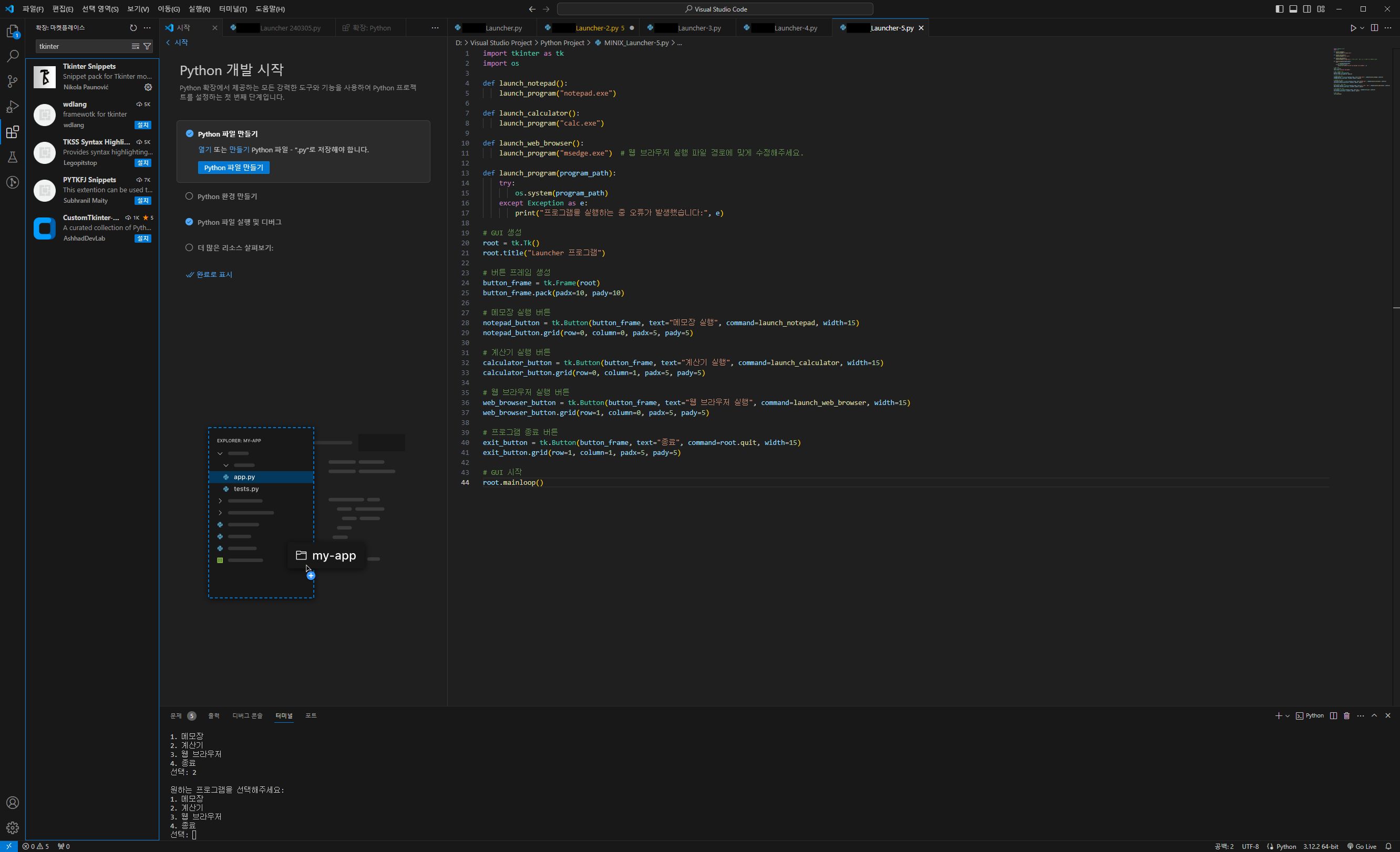
Task: Open terminal panel more actions menu
Action: click(x=1360, y=715)
